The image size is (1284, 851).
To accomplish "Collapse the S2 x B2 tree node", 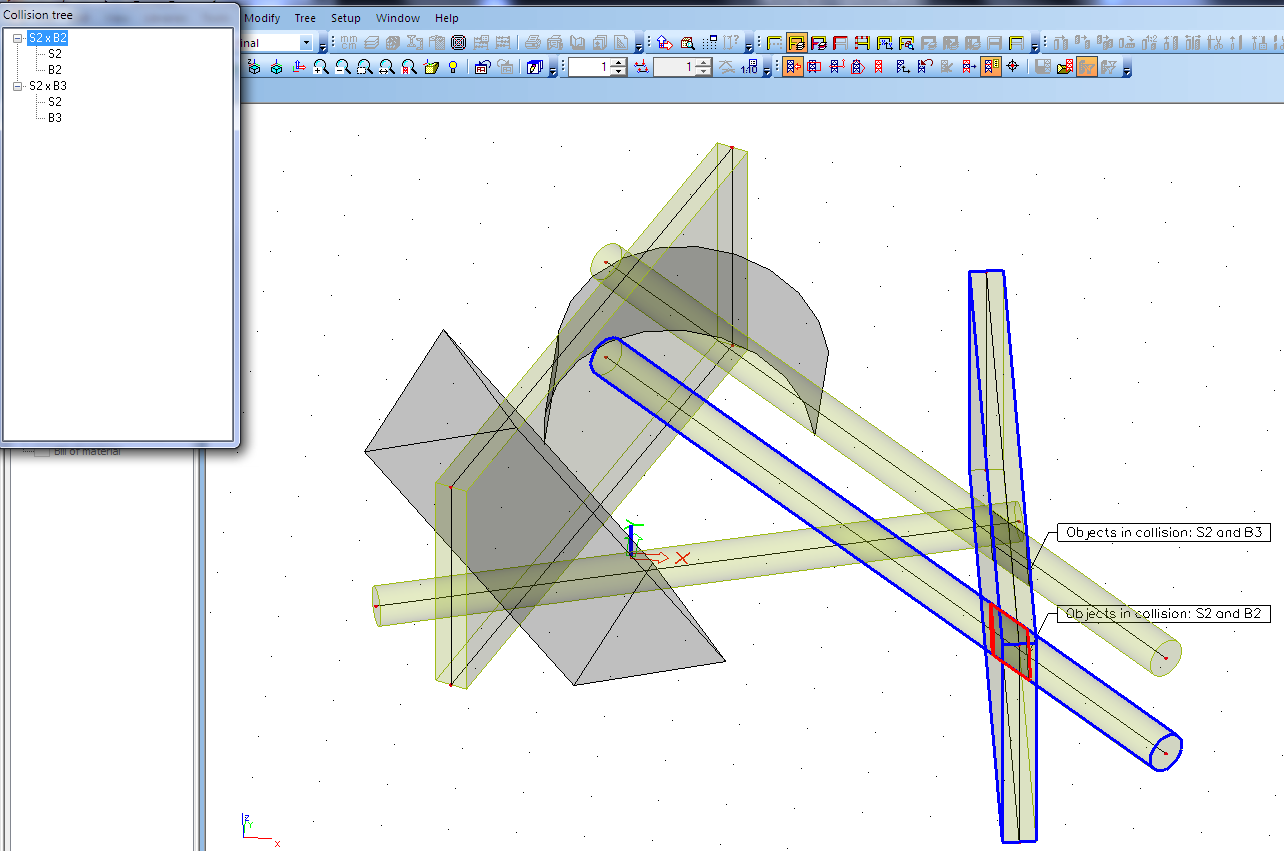I will 18,38.
